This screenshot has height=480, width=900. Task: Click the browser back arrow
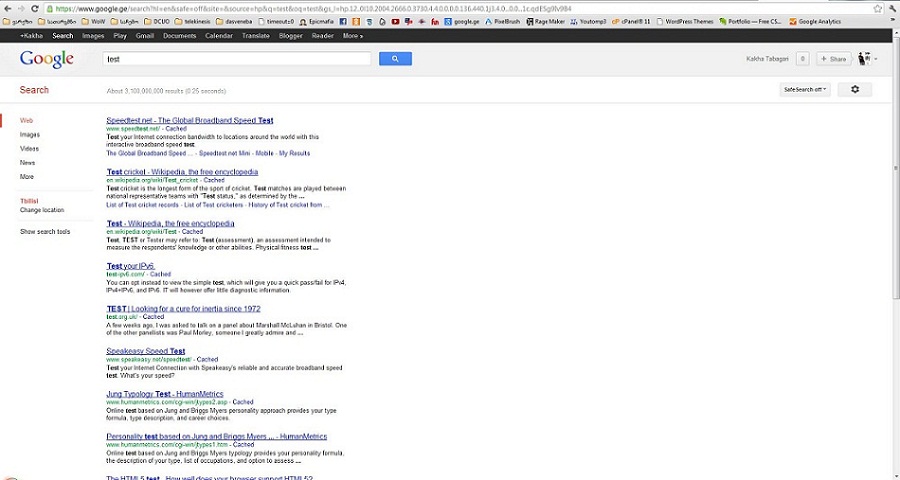7,9
